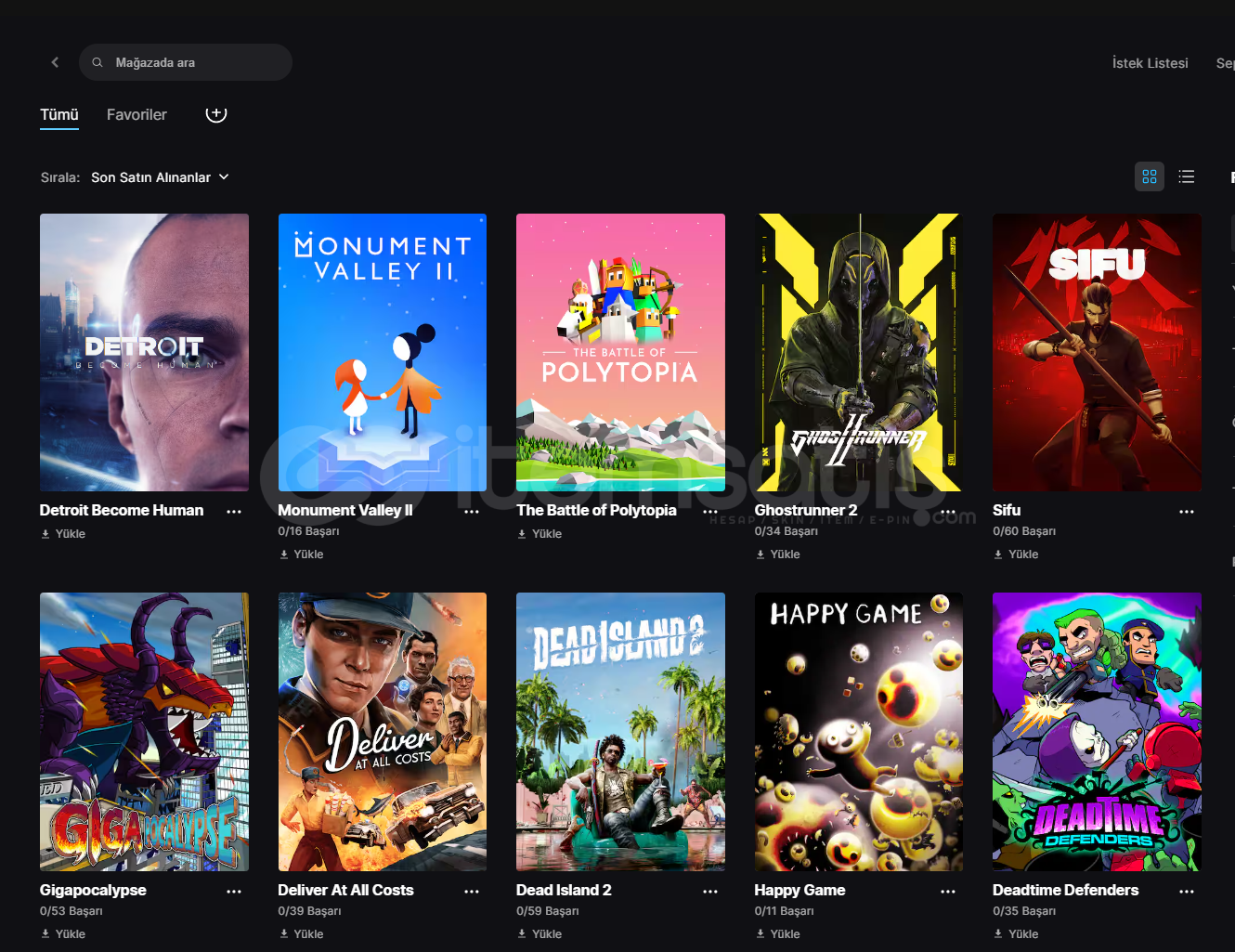
Task: Open İstek Listesi from the top bar
Action: click(x=1150, y=63)
